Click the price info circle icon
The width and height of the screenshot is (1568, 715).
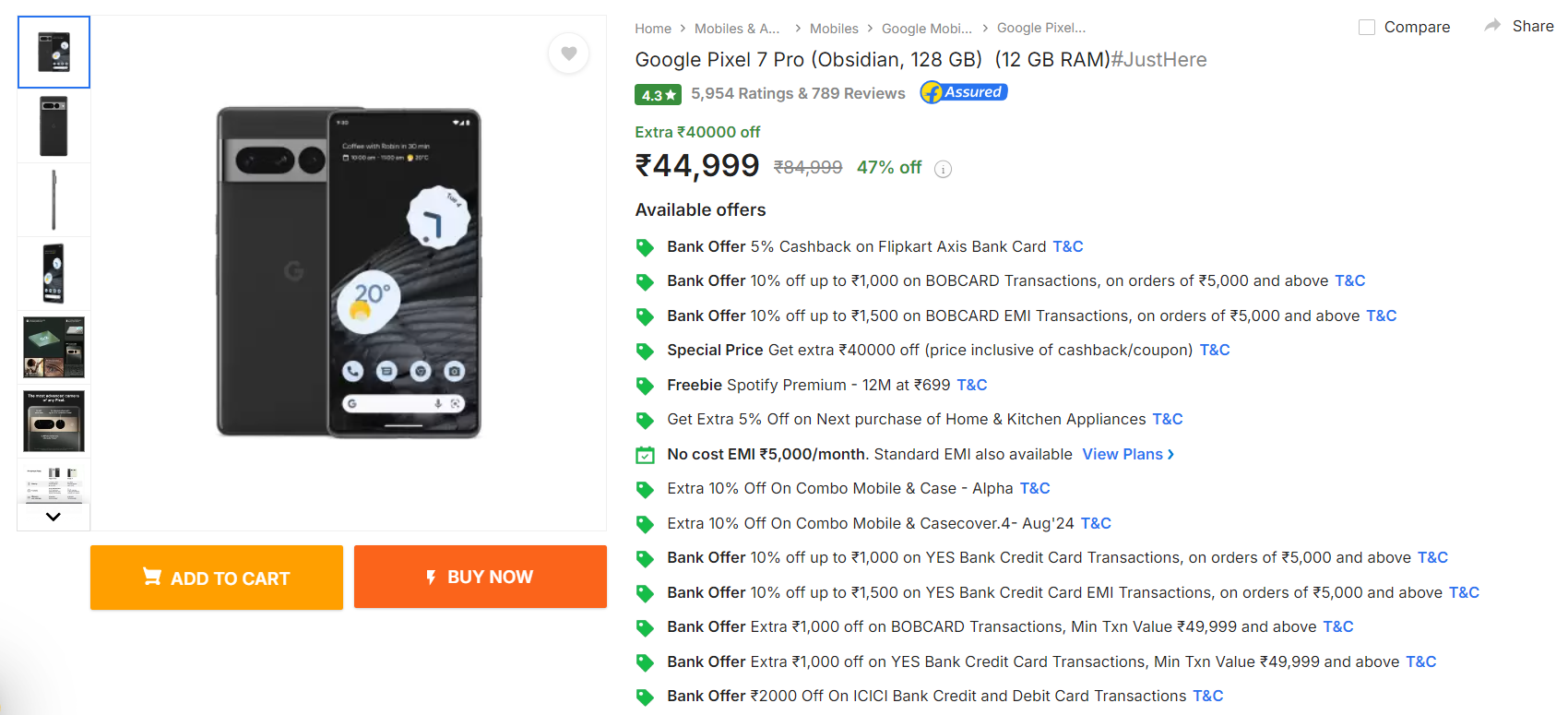point(943,169)
